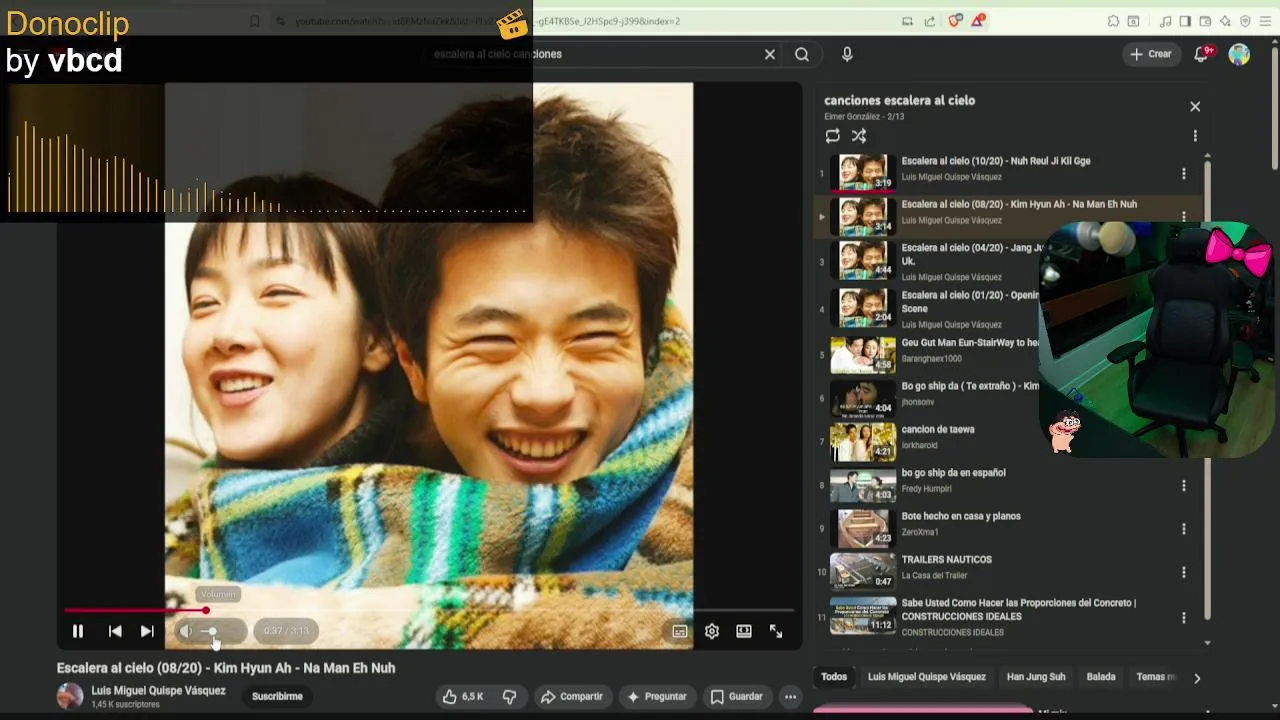The image size is (1280, 720).
Task: Open more actions ellipsis under video
Action: coord(790,696)
